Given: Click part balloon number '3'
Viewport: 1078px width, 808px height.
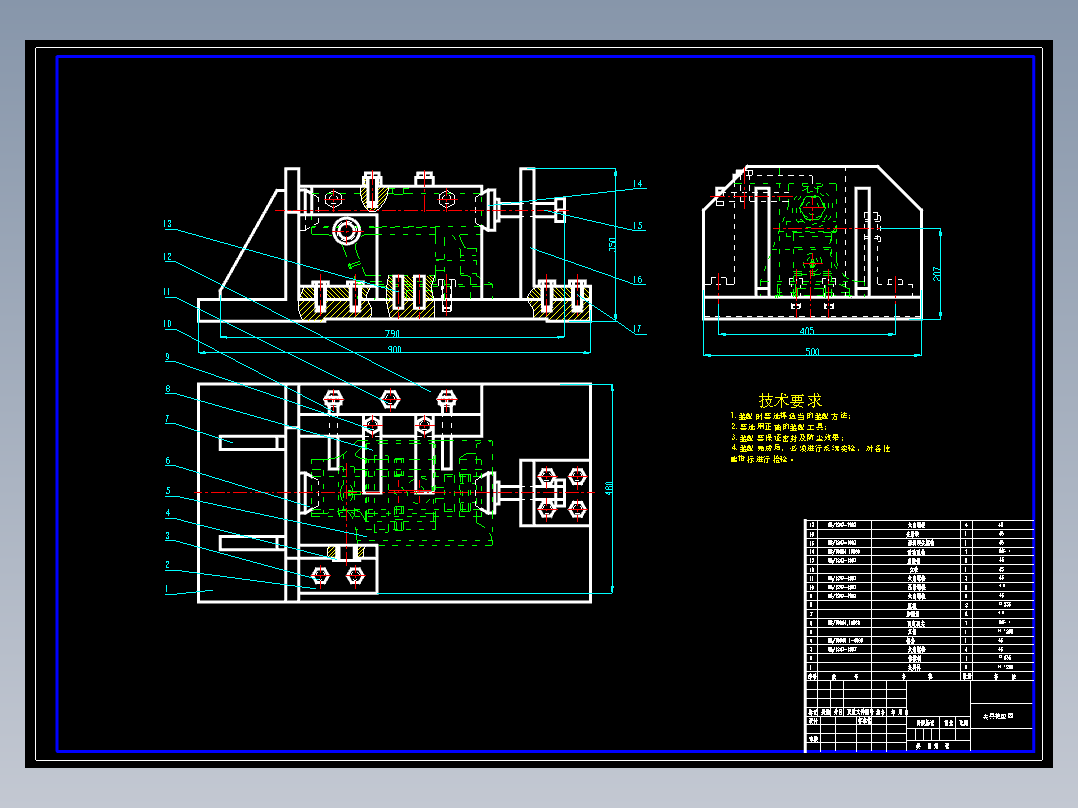Looking at the screenshot, I should pyautogui.click(x=167, y=536).
